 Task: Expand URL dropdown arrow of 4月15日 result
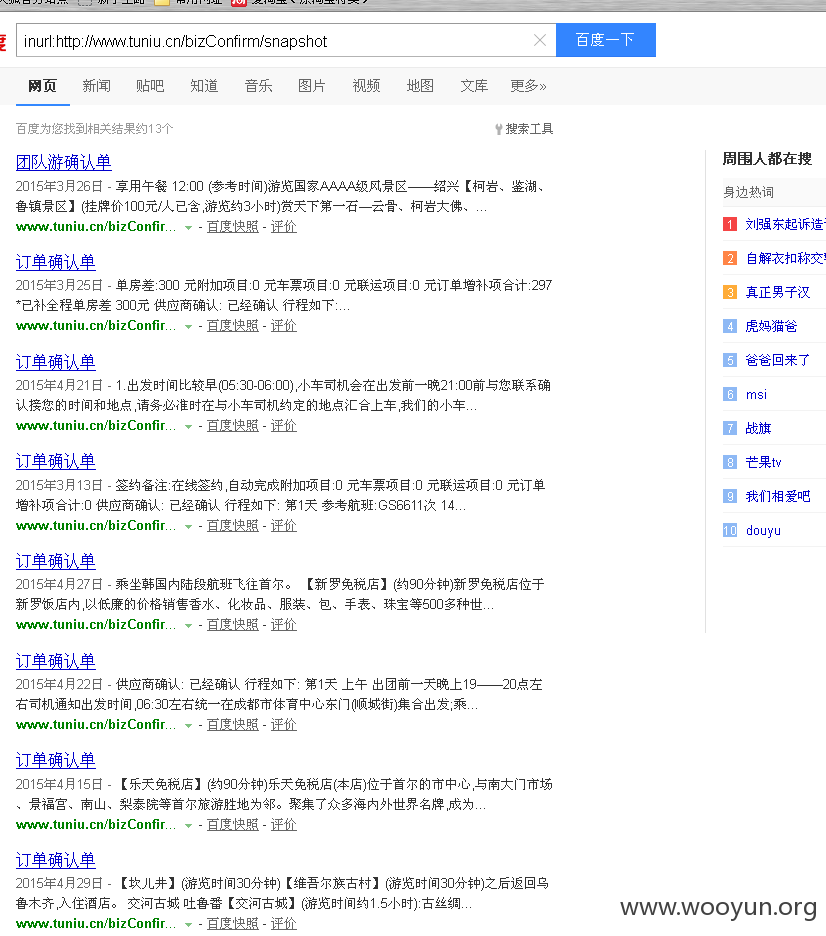[189, 825]
